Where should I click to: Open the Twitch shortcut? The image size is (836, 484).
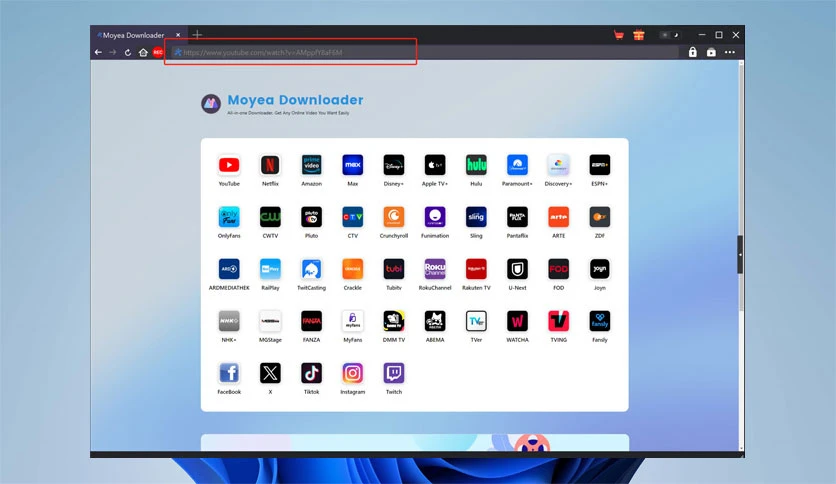tap(393, 373)
